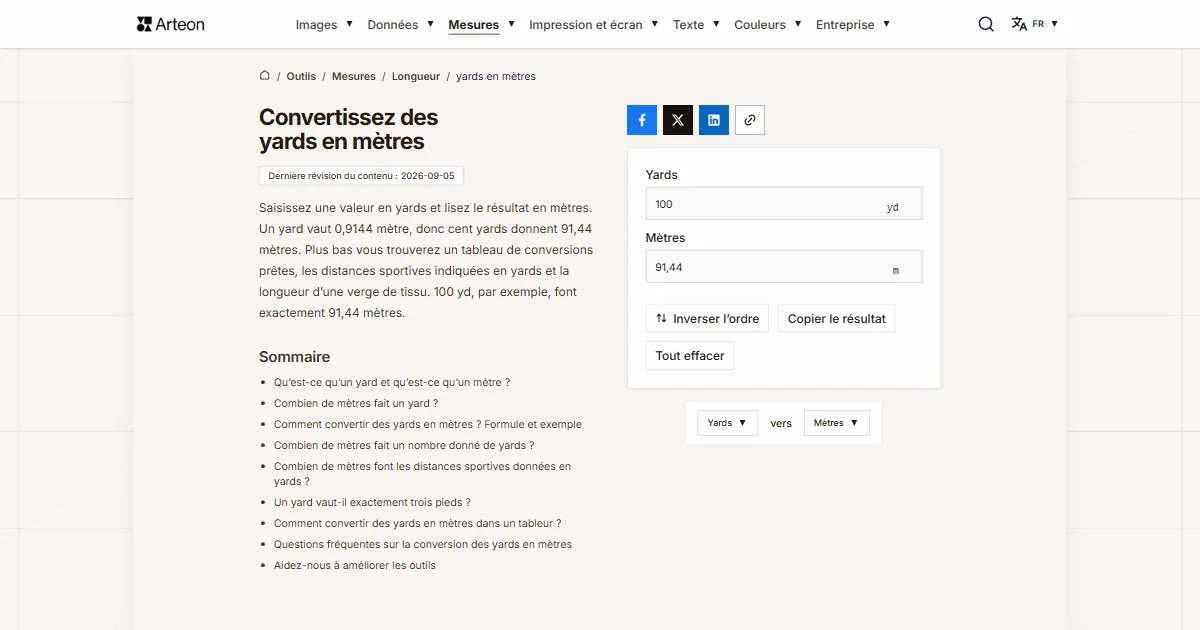The width and height of the screenshot is (1200, 630).
Task: Go to Longueur in the breadcrumb
Action: tap(416, 76)
